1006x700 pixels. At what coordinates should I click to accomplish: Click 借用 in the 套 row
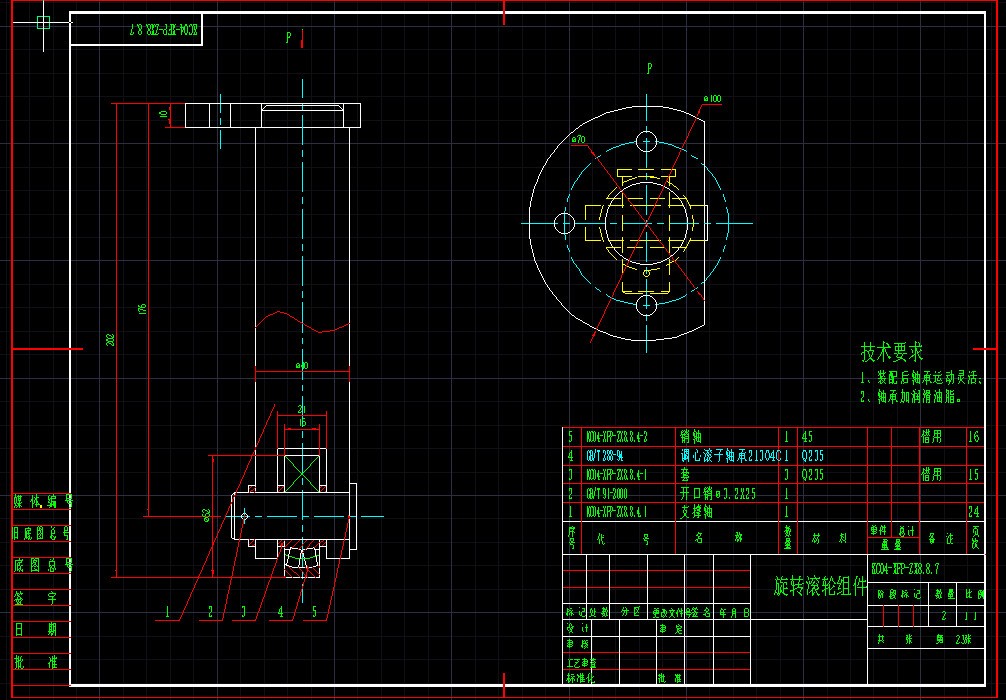[x=932, y=475]
